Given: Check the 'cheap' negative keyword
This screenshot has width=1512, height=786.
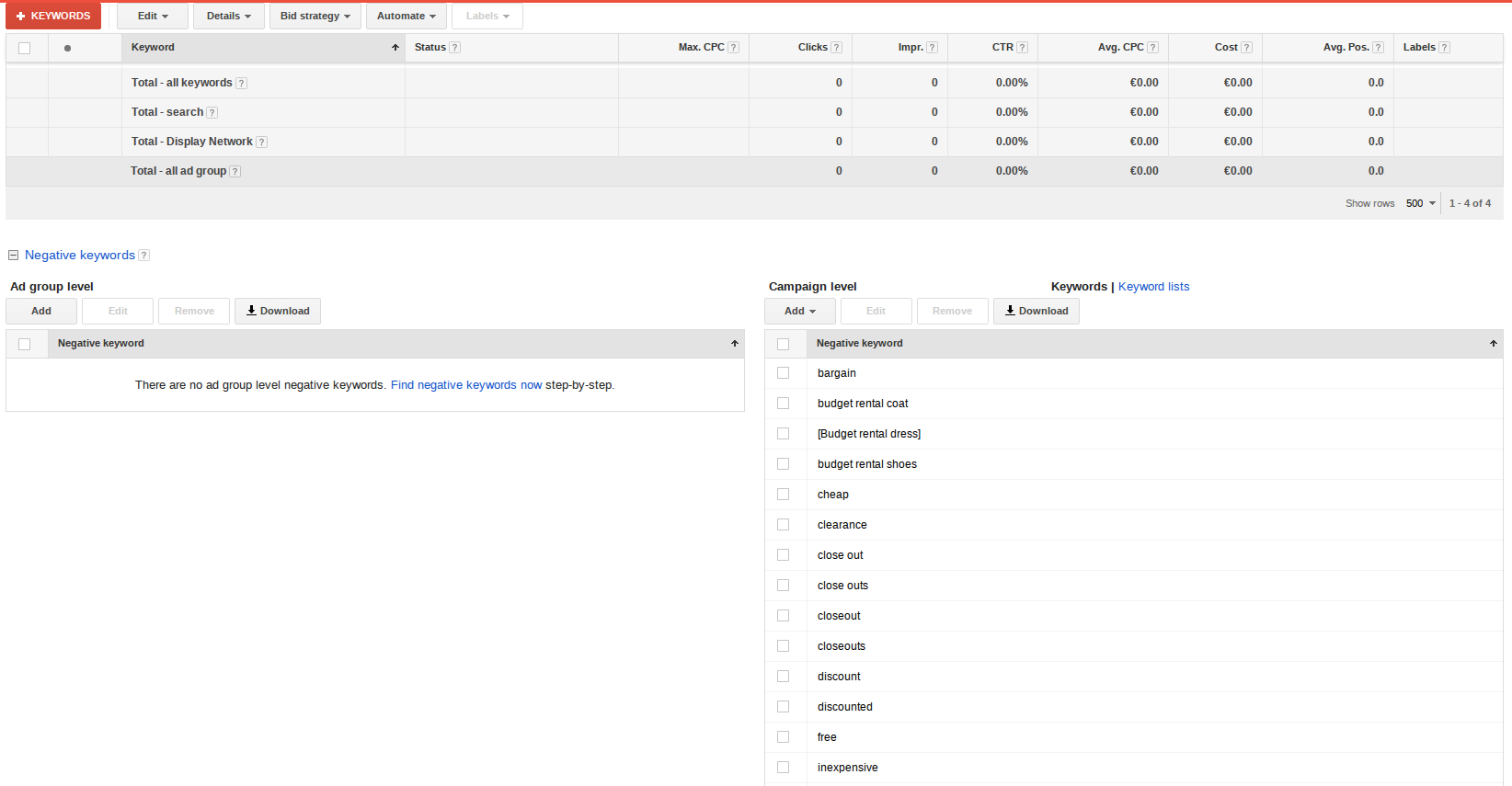Looking at the screenshot, I should 784,495.
